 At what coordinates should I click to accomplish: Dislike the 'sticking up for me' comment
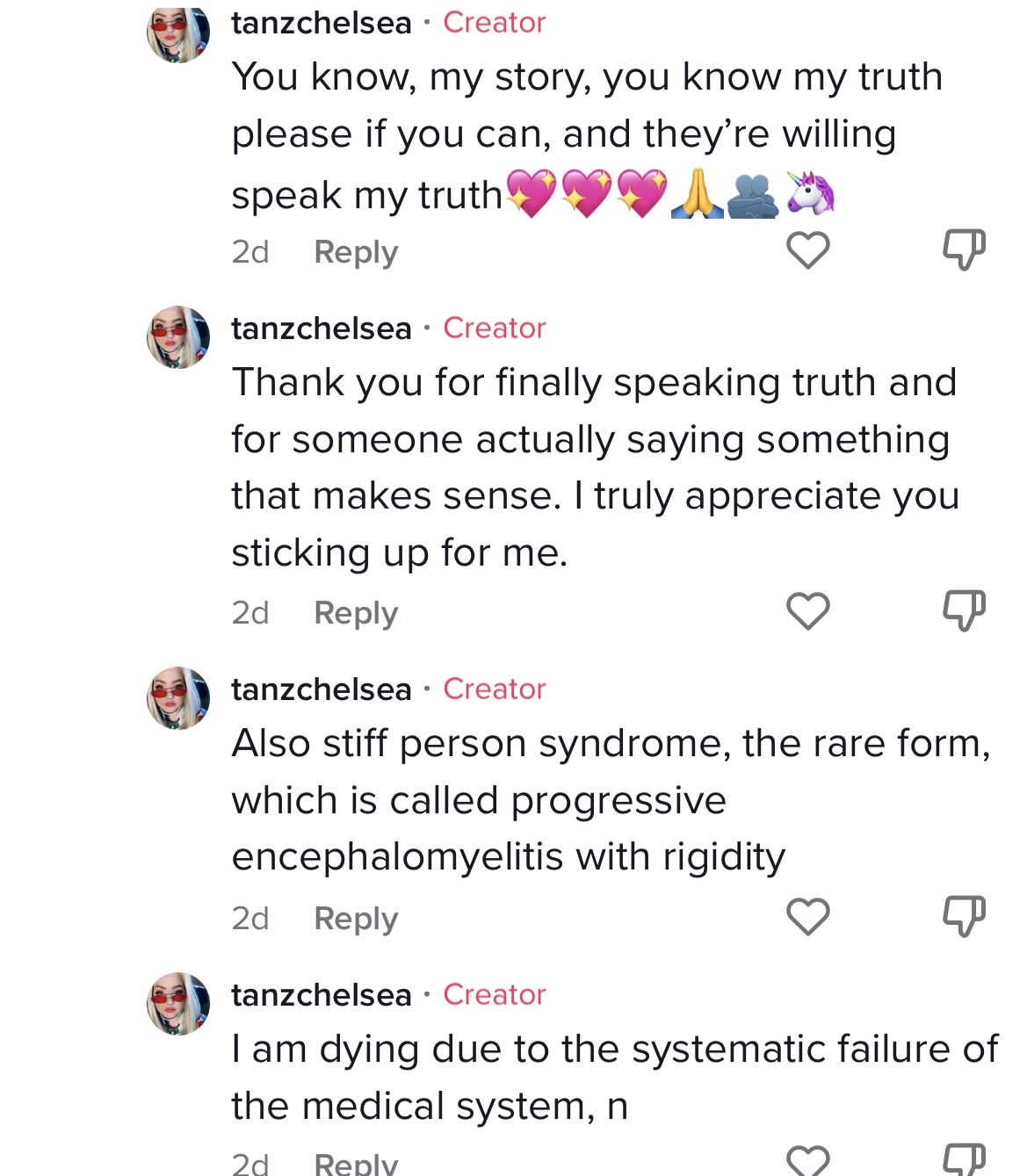pos(964,610)
